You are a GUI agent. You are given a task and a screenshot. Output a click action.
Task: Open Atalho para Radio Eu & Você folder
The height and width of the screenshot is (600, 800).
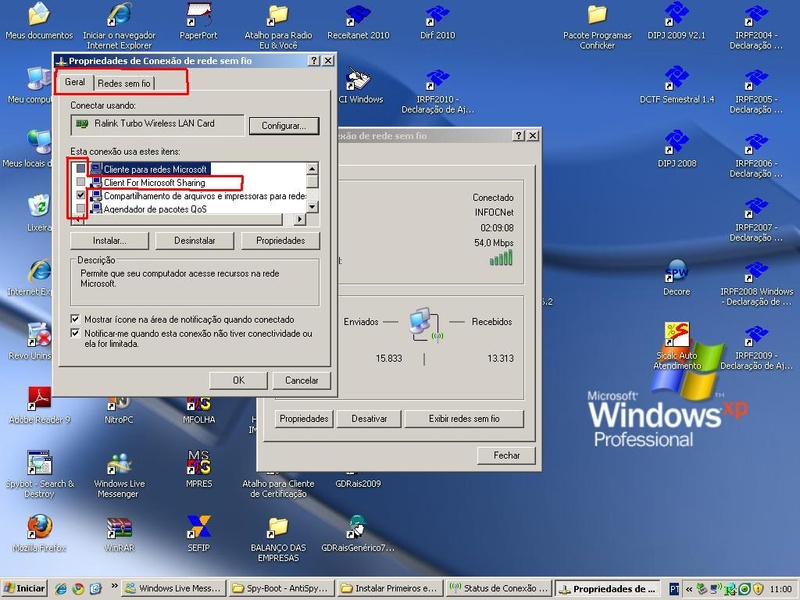pos(278,26)
